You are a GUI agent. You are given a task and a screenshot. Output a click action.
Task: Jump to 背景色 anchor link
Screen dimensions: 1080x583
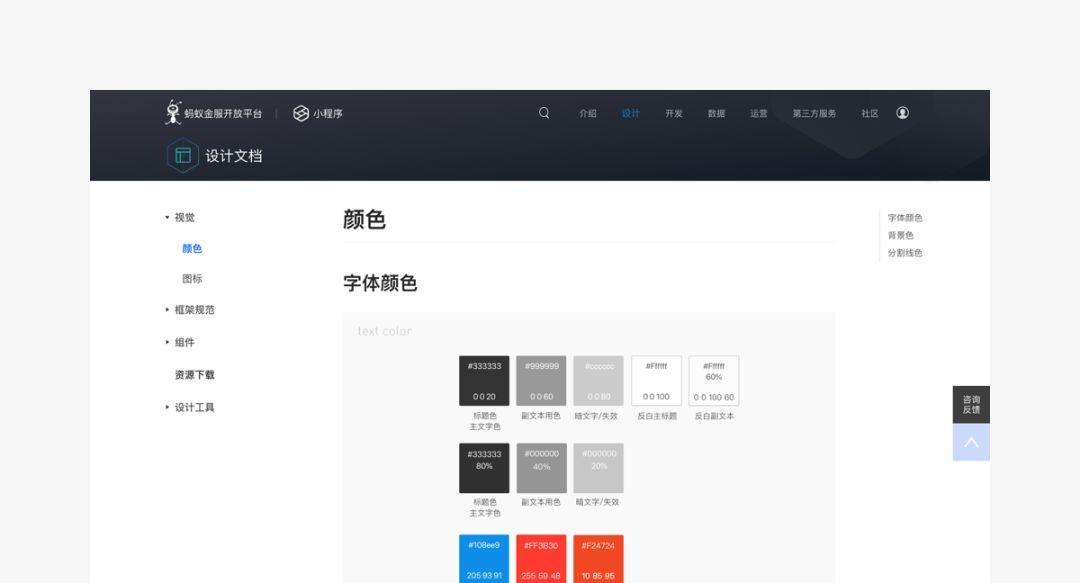900,236
